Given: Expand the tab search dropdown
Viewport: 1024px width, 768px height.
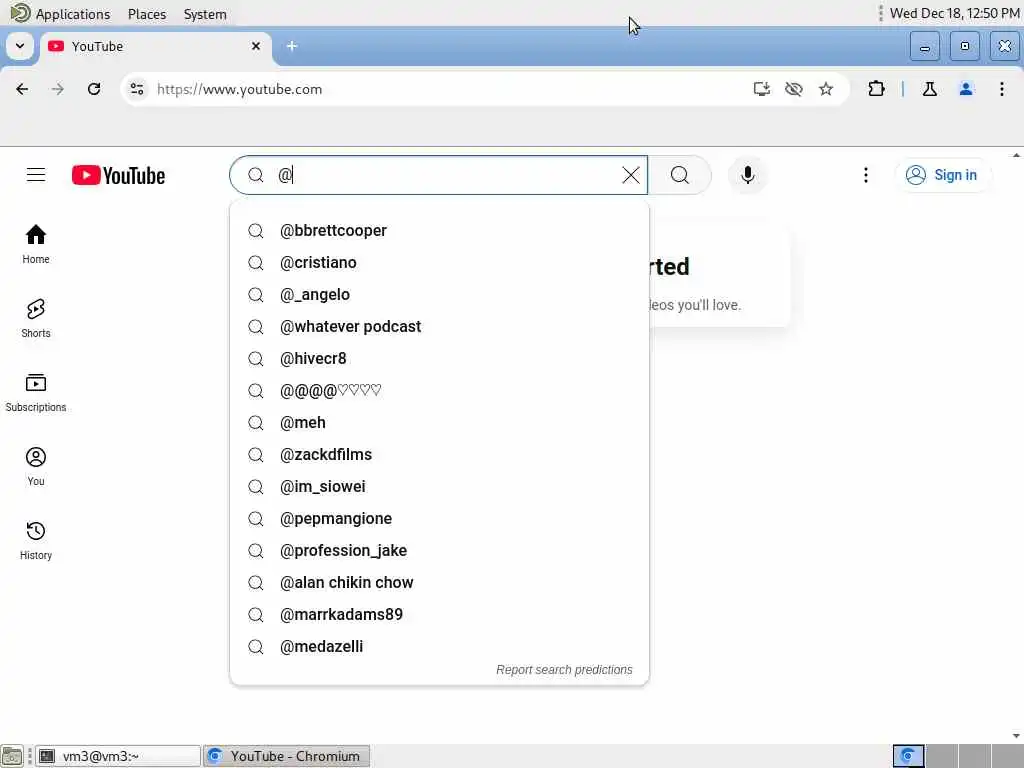Looking at the screenshot, I should tap(20, 46).
